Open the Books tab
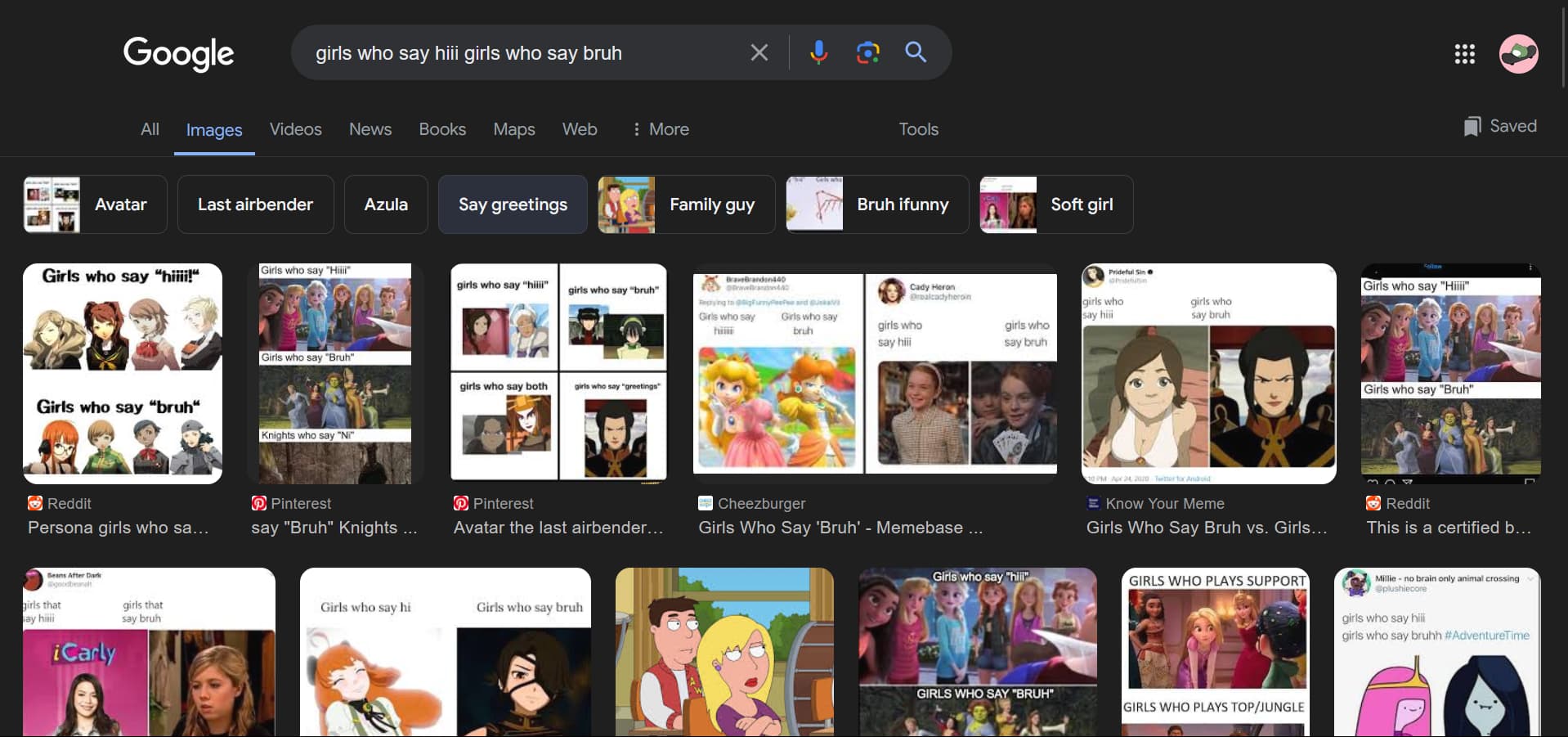 coord(442,129)
